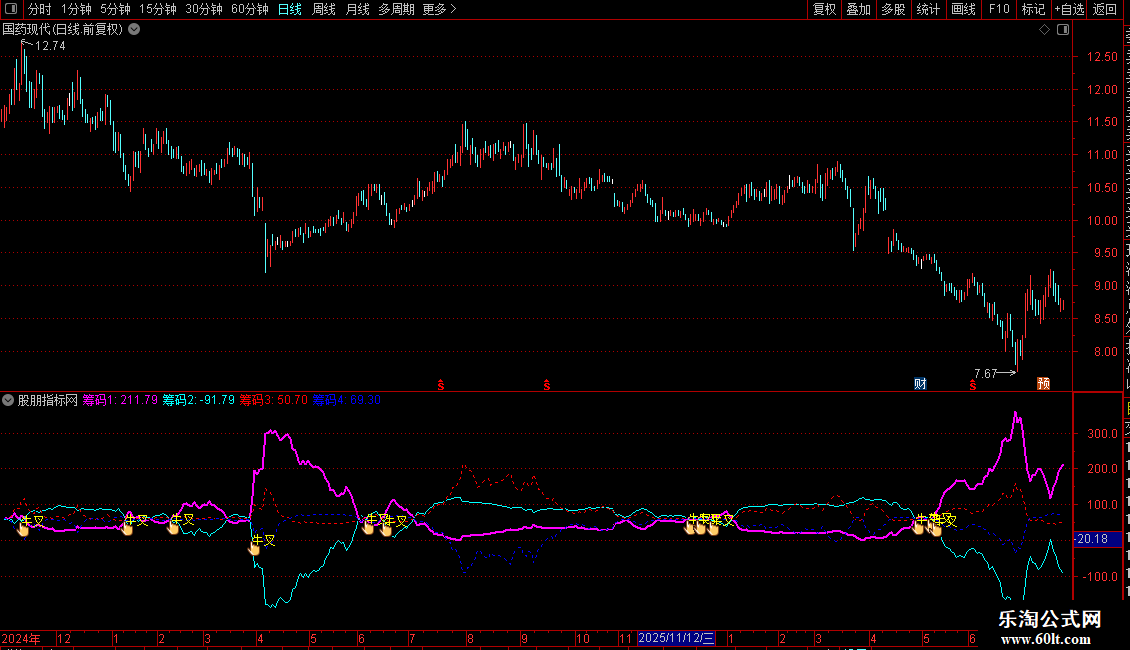
Task: Click the 2025/11/12/三 date label
Action: point(676,638)
